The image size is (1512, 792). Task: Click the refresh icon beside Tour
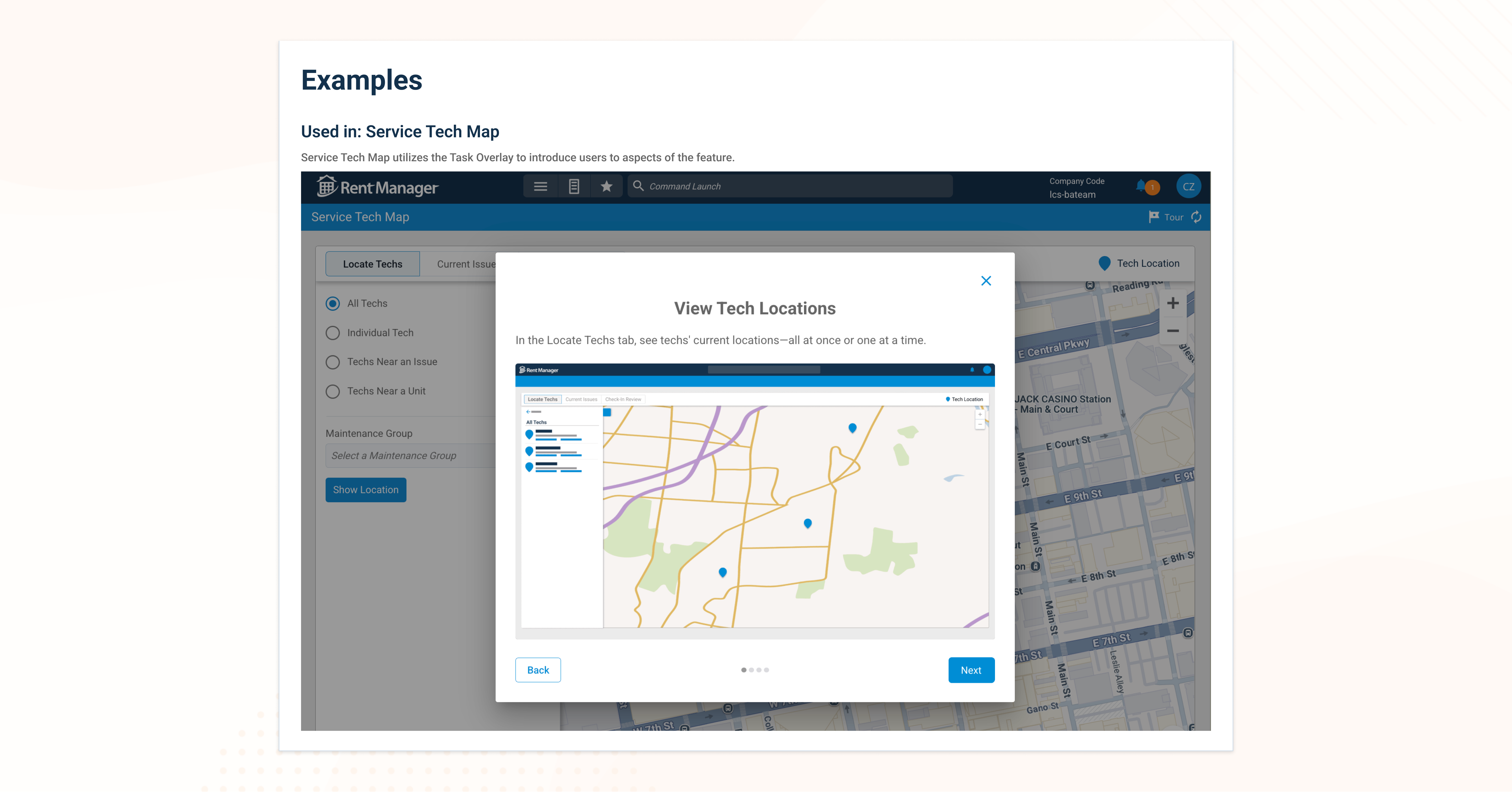tap(1196, 217)
